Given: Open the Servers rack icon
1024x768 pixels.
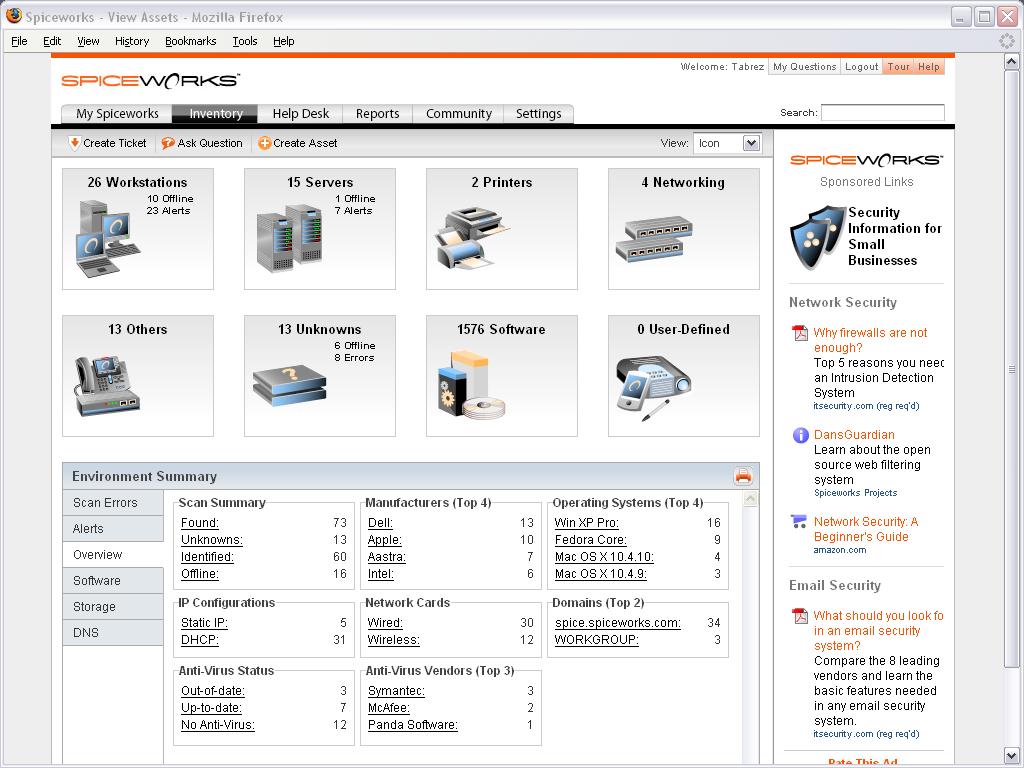Looking at the screenshot, I should 289,238.
